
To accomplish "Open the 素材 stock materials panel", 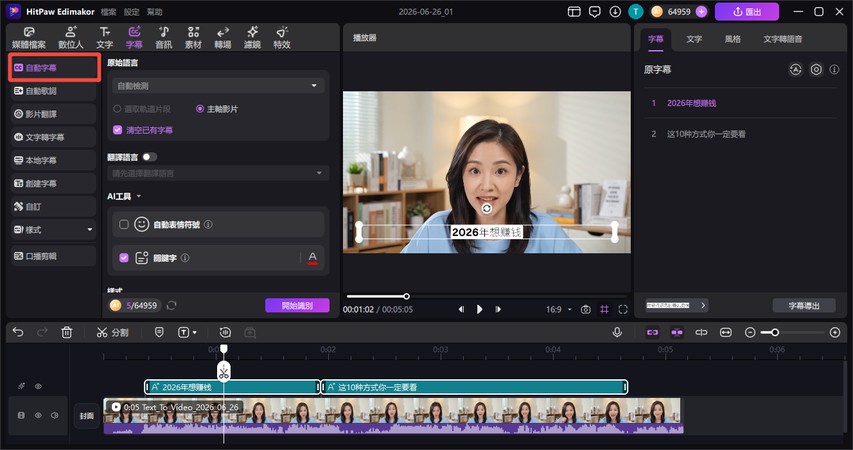I will click(193, 38).
